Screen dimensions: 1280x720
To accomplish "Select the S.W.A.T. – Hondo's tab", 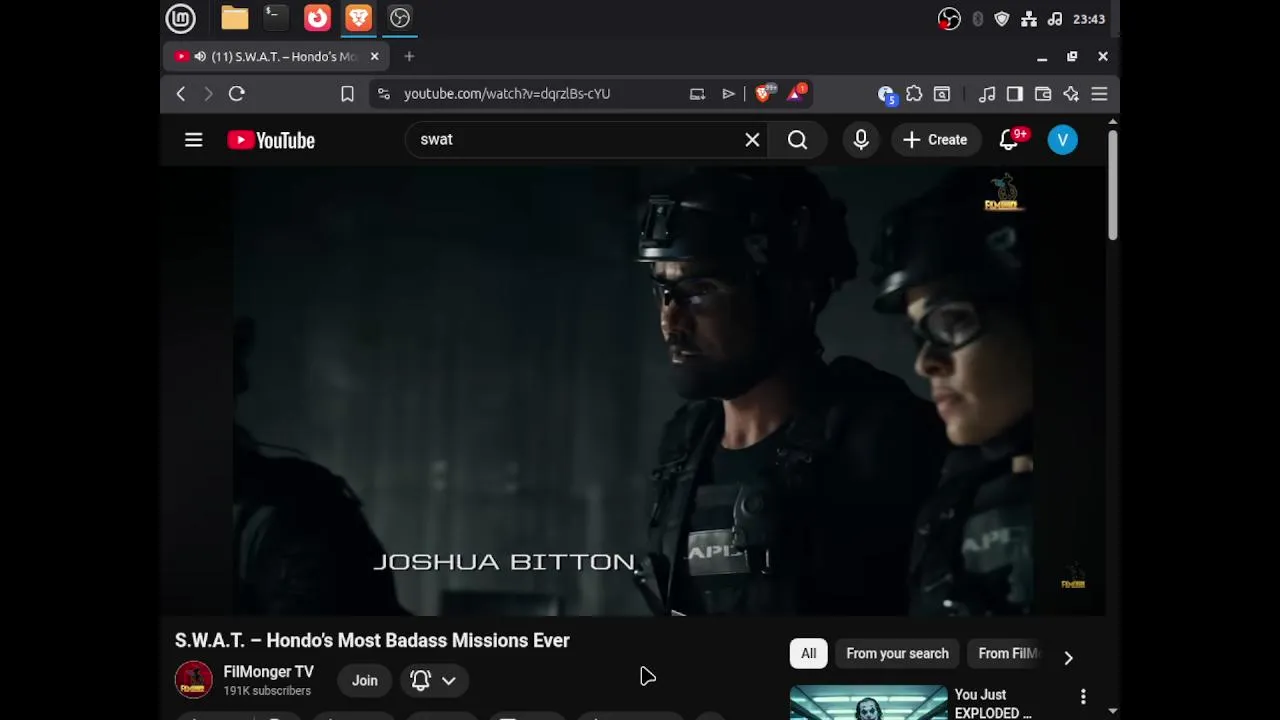I will 276,57.
